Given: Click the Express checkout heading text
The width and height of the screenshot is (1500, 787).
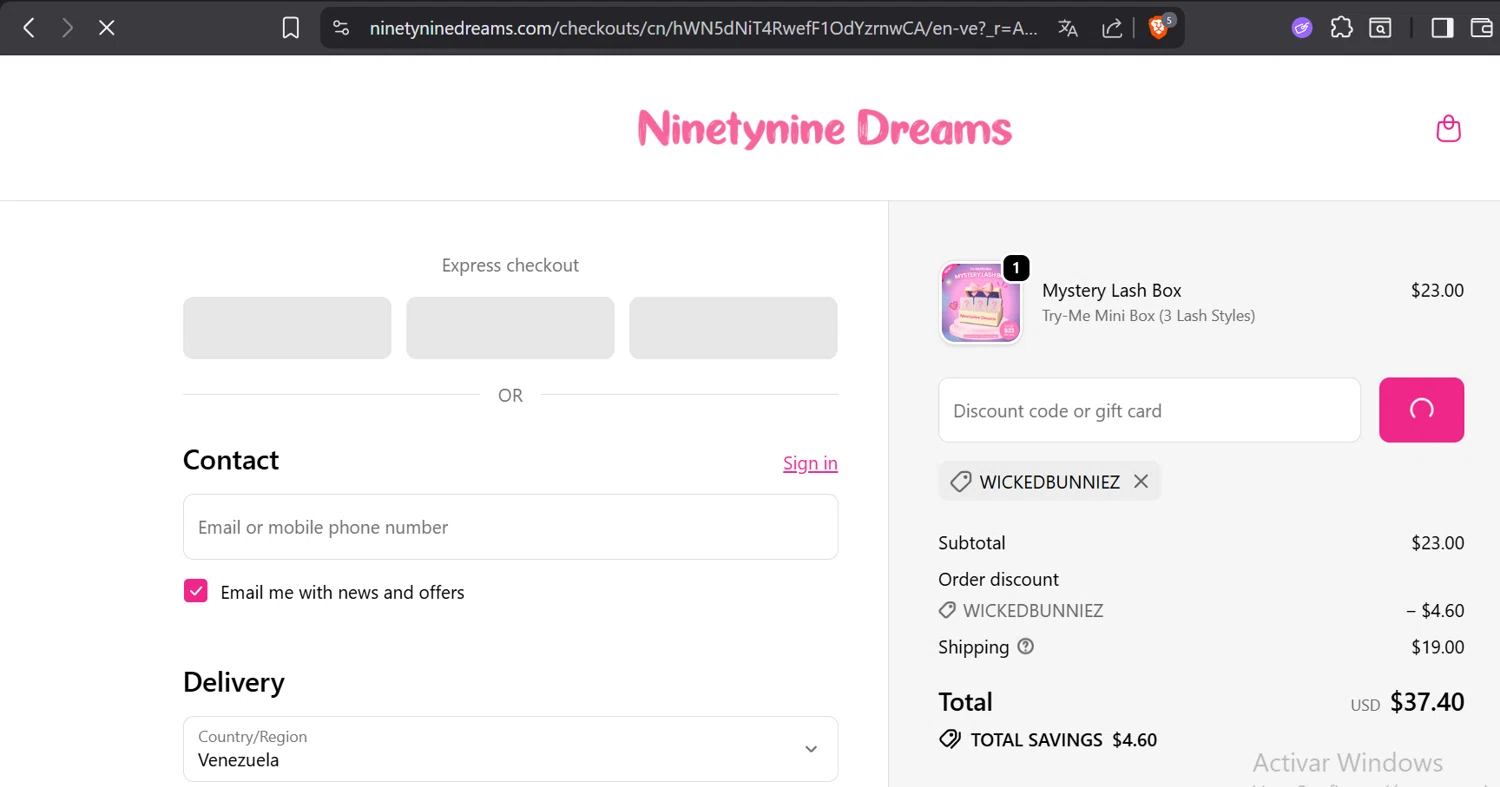Looking at the screenshot, I should [510, 265].
